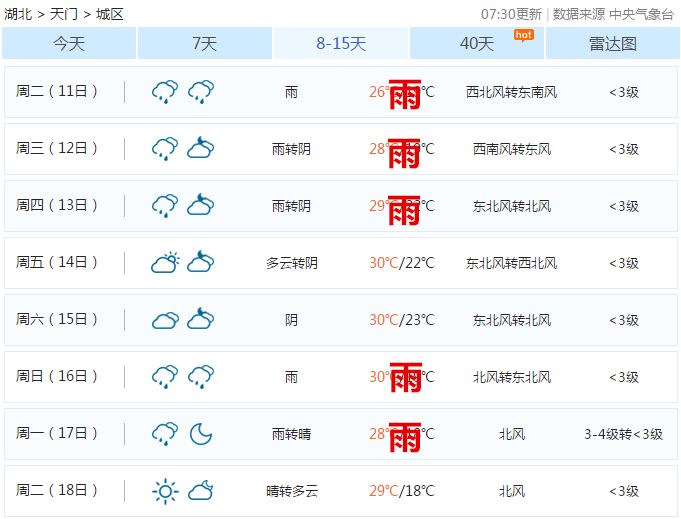Open the 40天 forecast tab
681x519 pixels.
(477, 43)
